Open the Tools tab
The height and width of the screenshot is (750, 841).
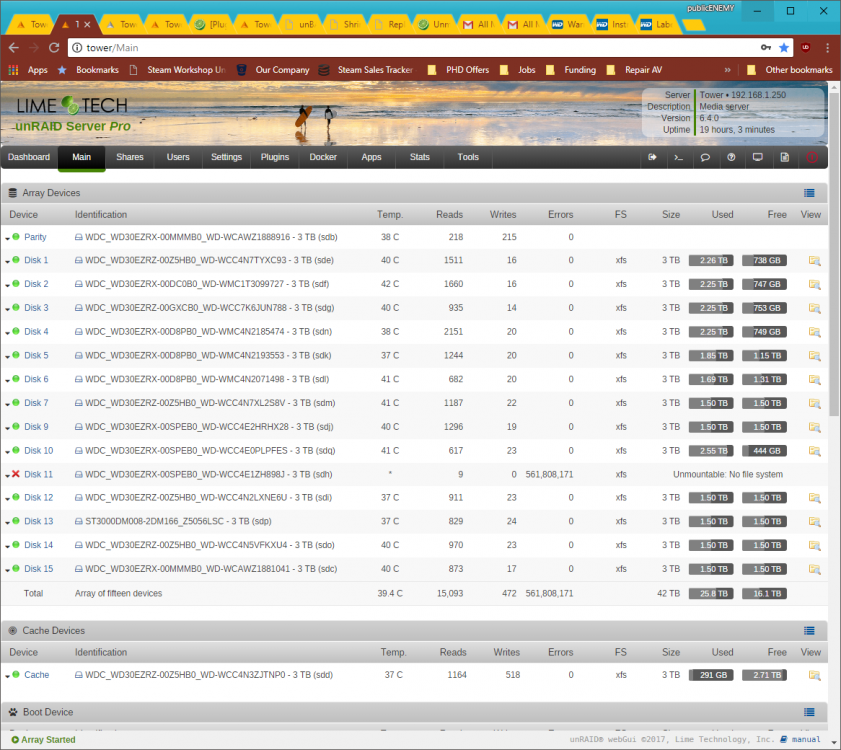(468, 157)
